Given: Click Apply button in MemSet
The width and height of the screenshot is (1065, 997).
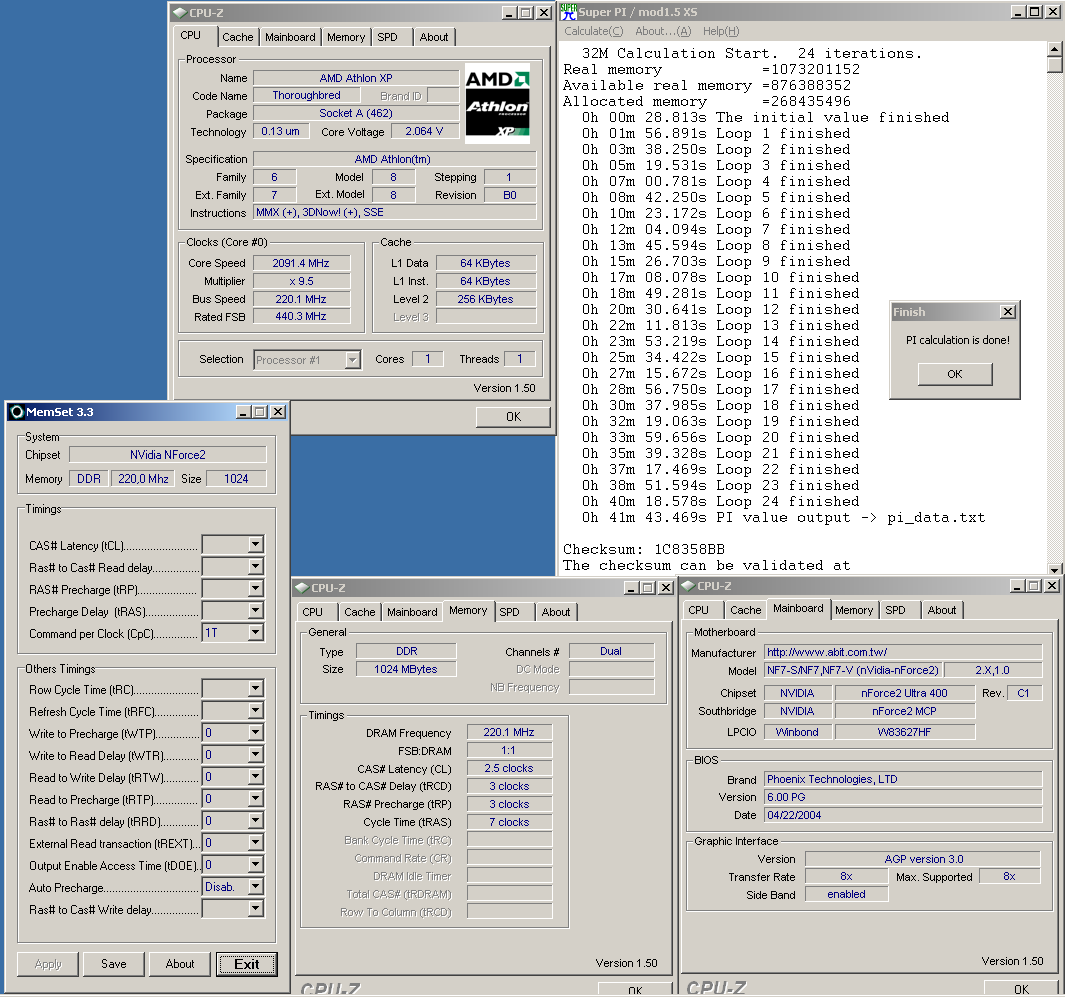Looking at the screenshot, I should tap(48, 964).
